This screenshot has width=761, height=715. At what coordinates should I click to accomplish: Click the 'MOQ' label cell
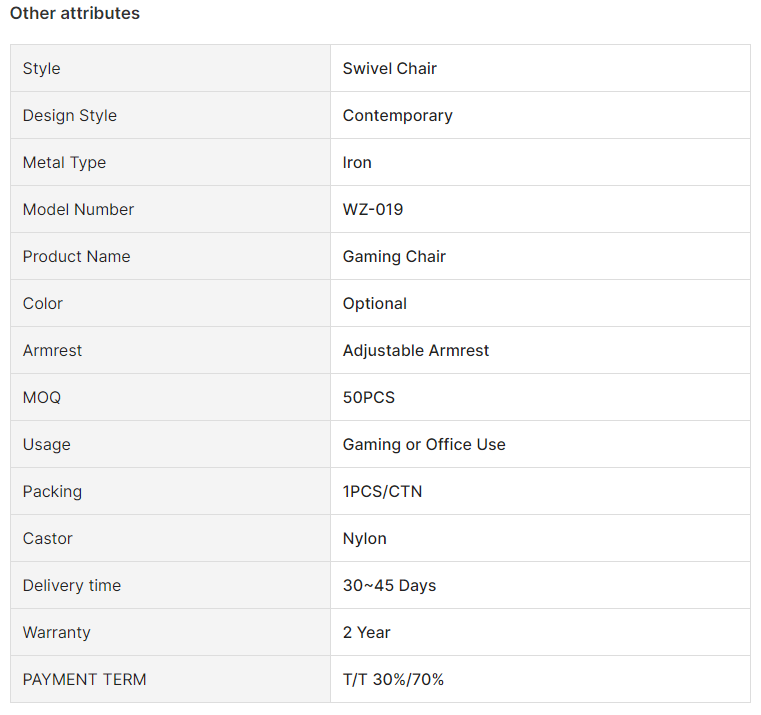(x=170, y=398)
